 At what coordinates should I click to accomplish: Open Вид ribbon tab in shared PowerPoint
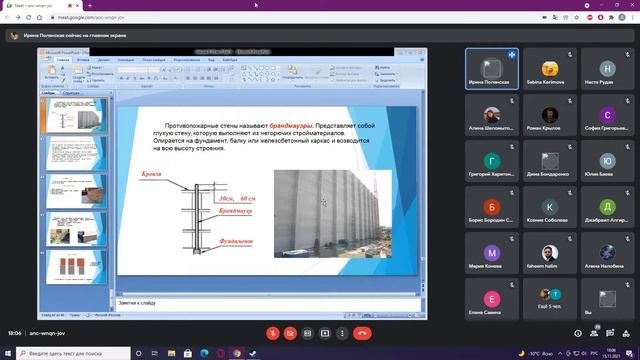[211, 60]
